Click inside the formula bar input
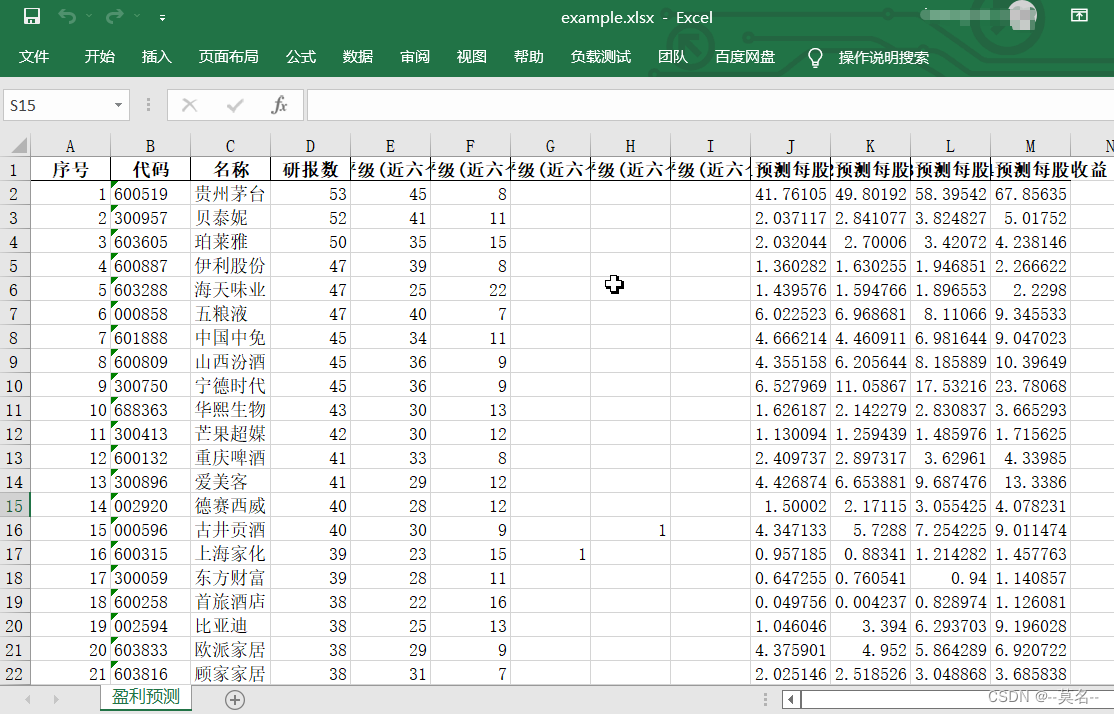Screen dimensions: 1114x714 coord(710,105)
